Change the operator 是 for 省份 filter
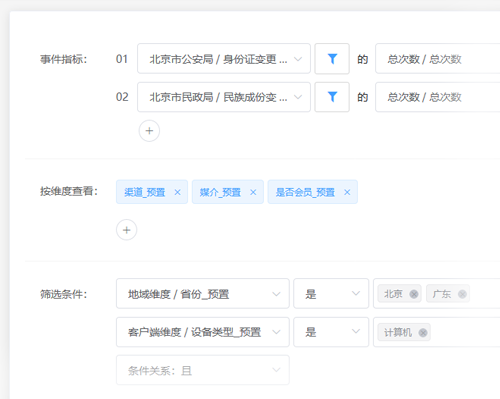This screenshot has width=500, height=399. coord(331,294)
